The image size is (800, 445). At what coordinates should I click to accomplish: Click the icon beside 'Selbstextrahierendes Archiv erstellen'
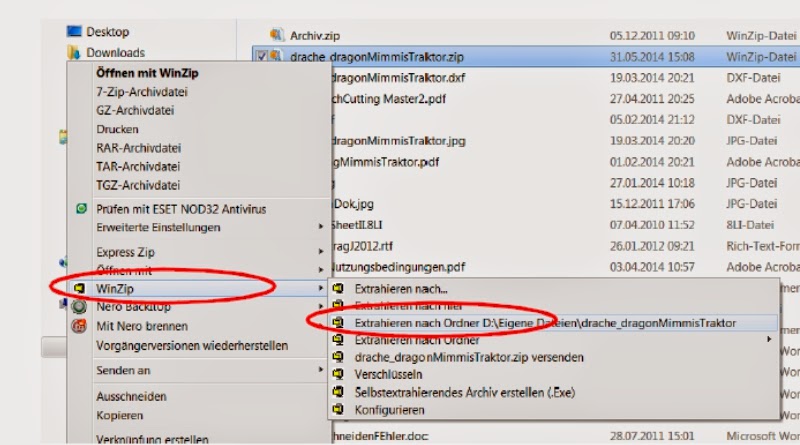coord(338,392)
